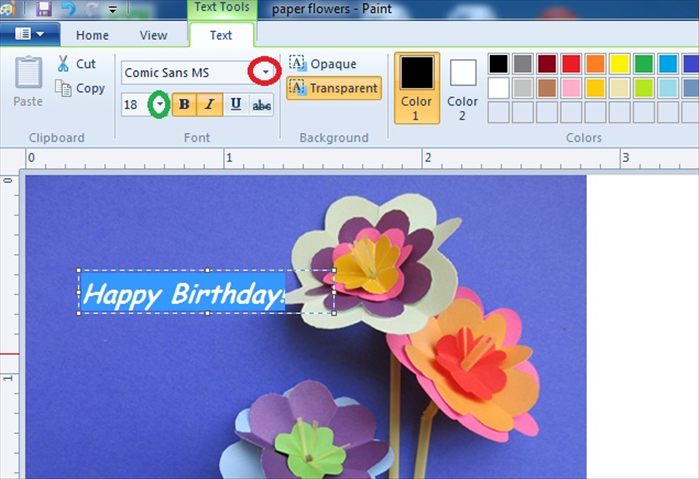Viewport: 699px width, 479px height.
Task: Click the Save floppy disk icon
Action: point(44,8)
